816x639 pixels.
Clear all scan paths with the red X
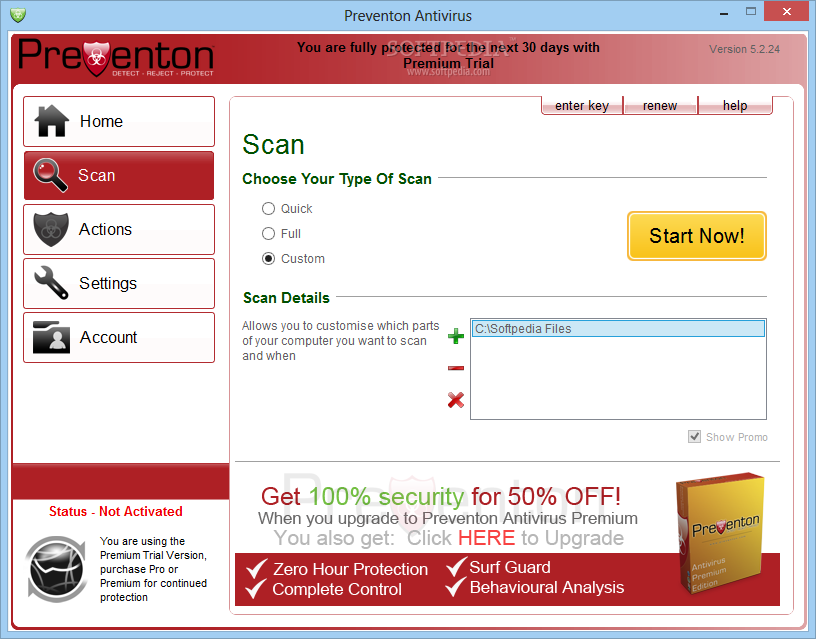pos(456,400)
